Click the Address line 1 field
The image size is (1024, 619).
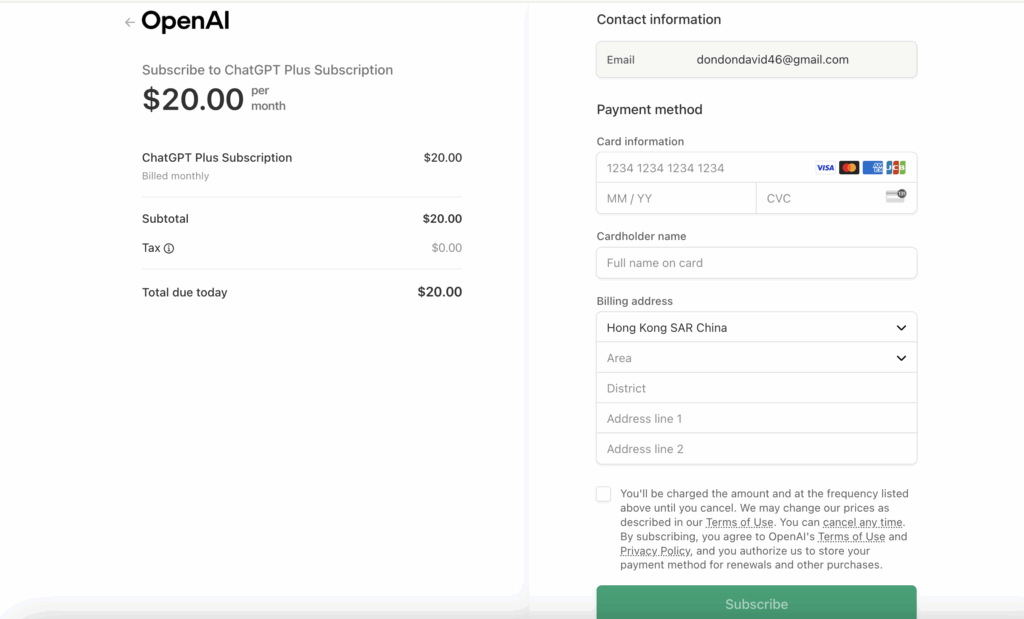(x=756, y=419)
